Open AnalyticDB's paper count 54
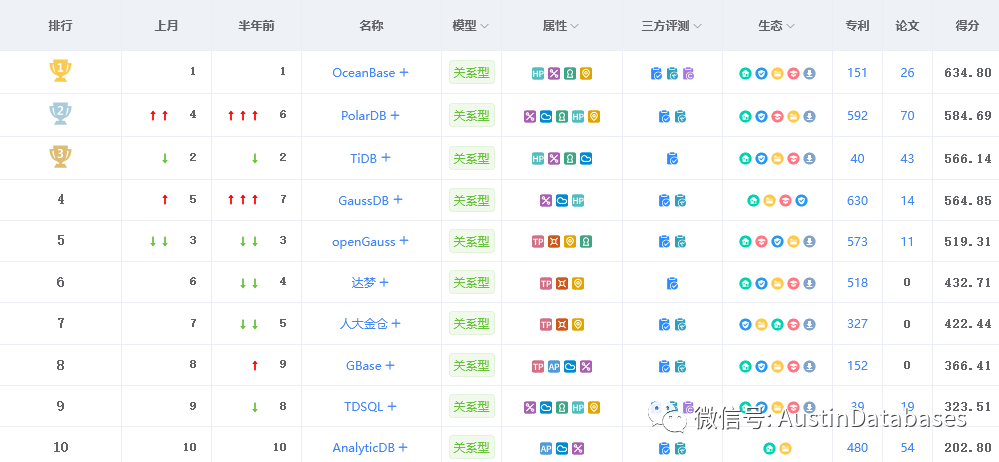The image size is (999, 462). coord(907,448)
